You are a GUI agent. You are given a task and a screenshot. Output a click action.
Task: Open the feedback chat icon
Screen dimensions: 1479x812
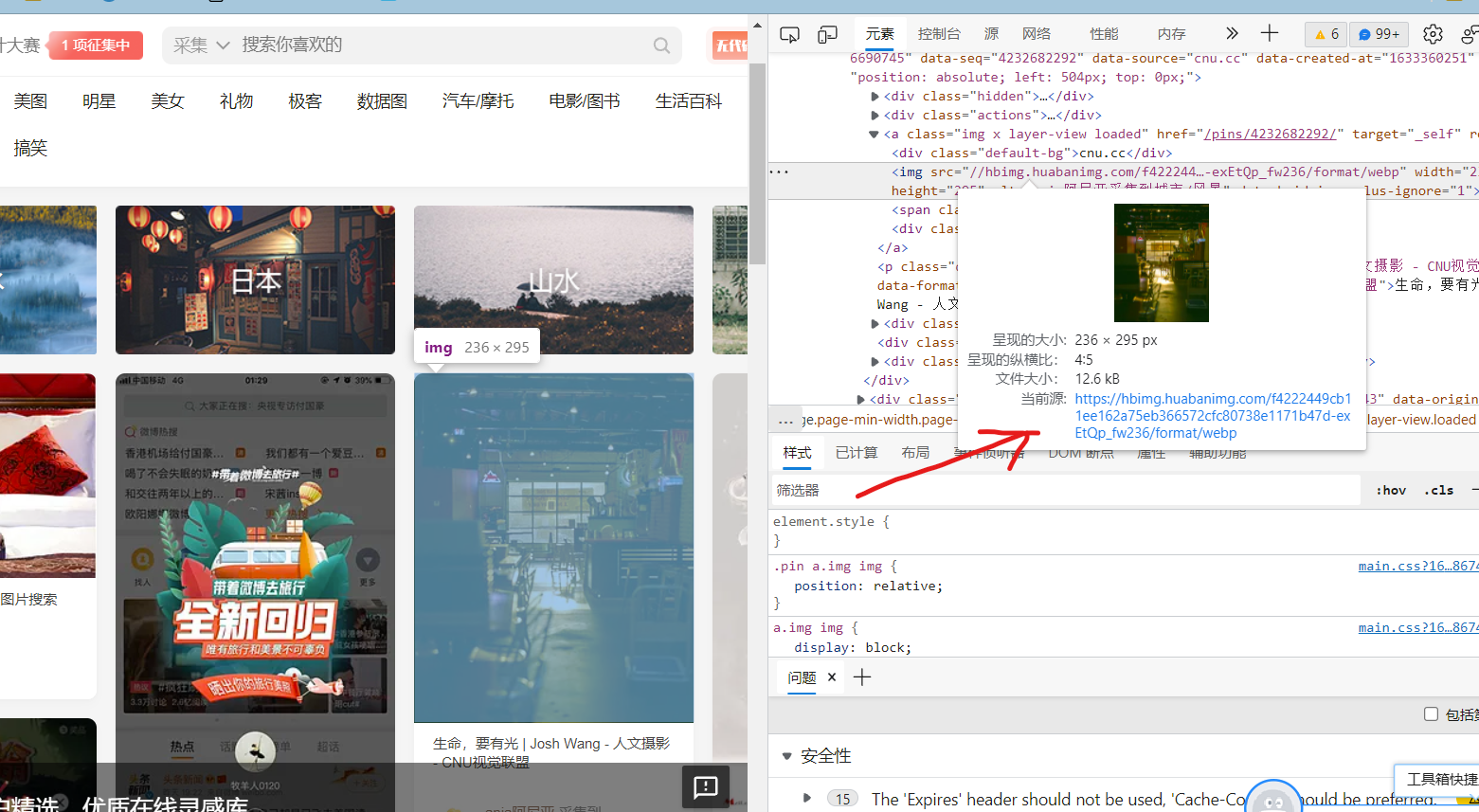(706, 786)
